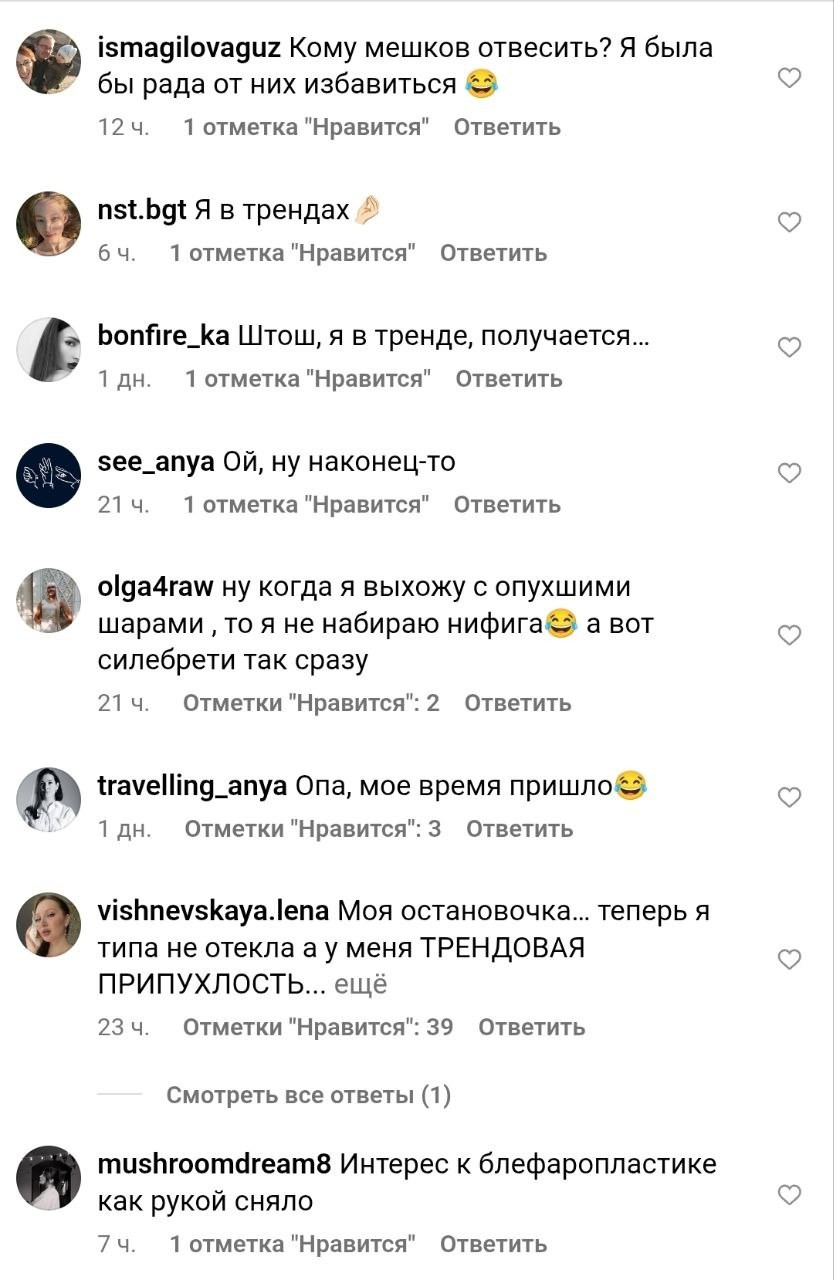Tap the heart on nst.bgt's comment
This screenshot has height=1280, width=834.
pyautogui.click(x=790, y=222)
